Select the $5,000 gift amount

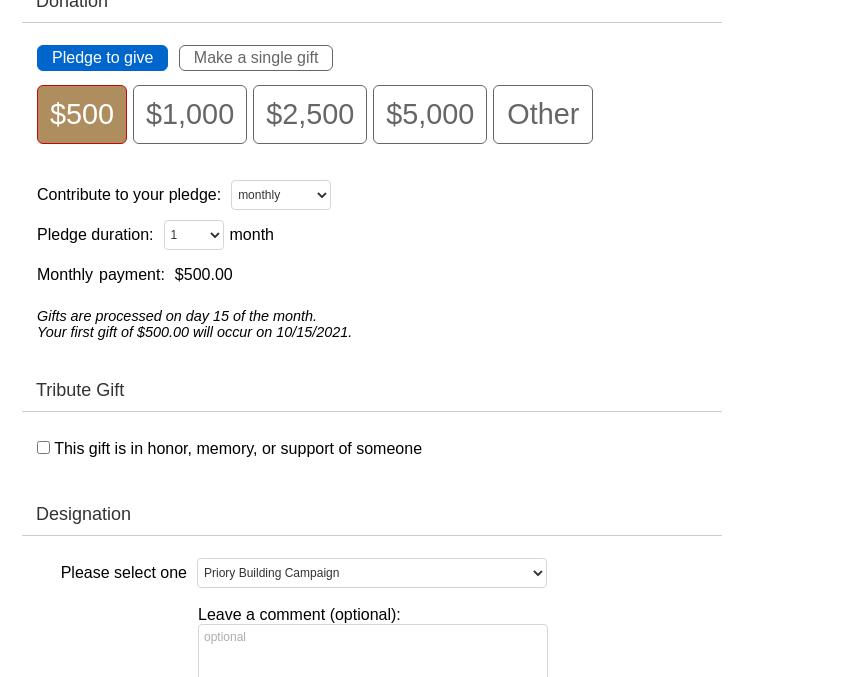430,114
